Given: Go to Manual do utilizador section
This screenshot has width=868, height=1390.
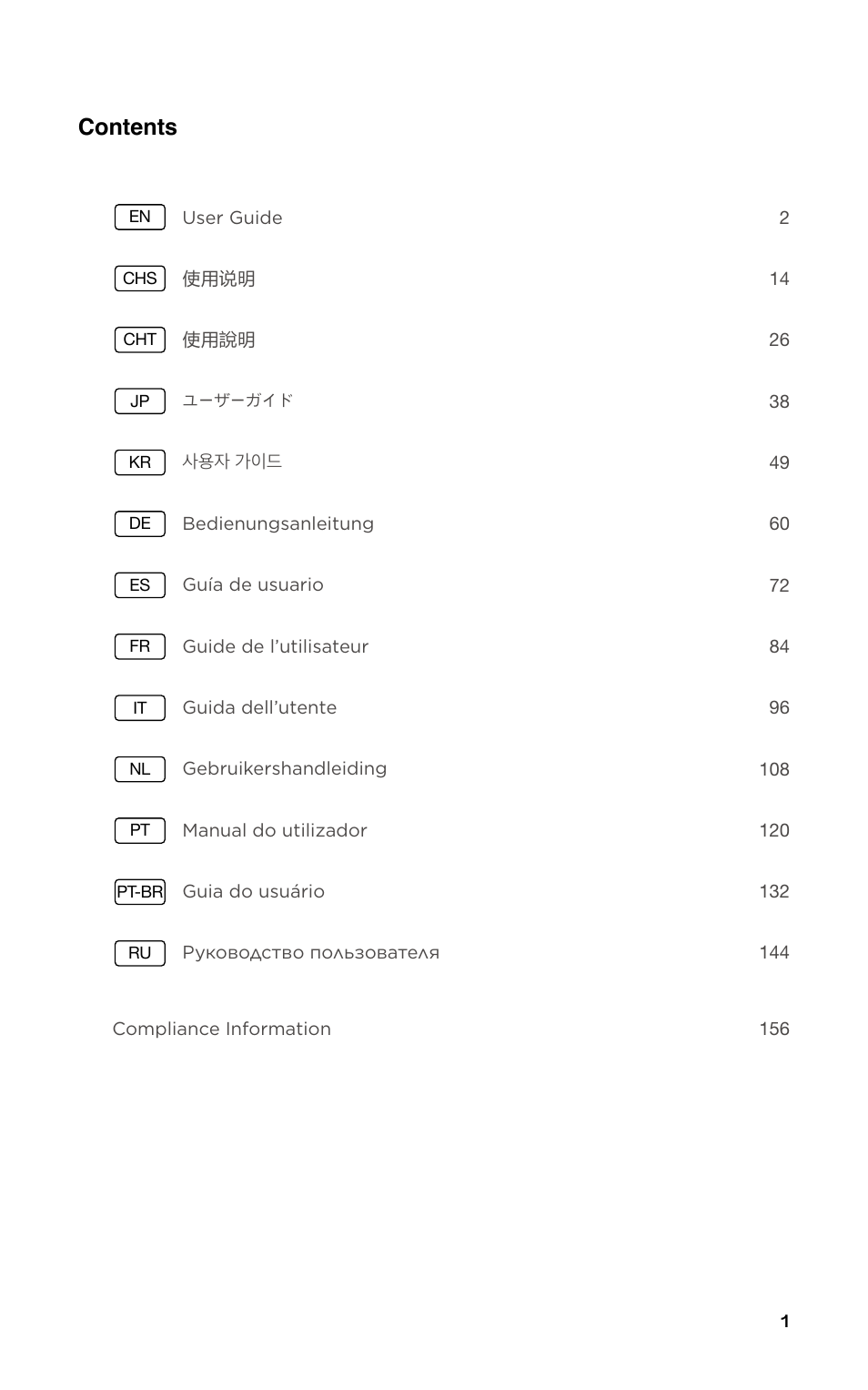Looking at the screenshot, I should coord(275,830).
